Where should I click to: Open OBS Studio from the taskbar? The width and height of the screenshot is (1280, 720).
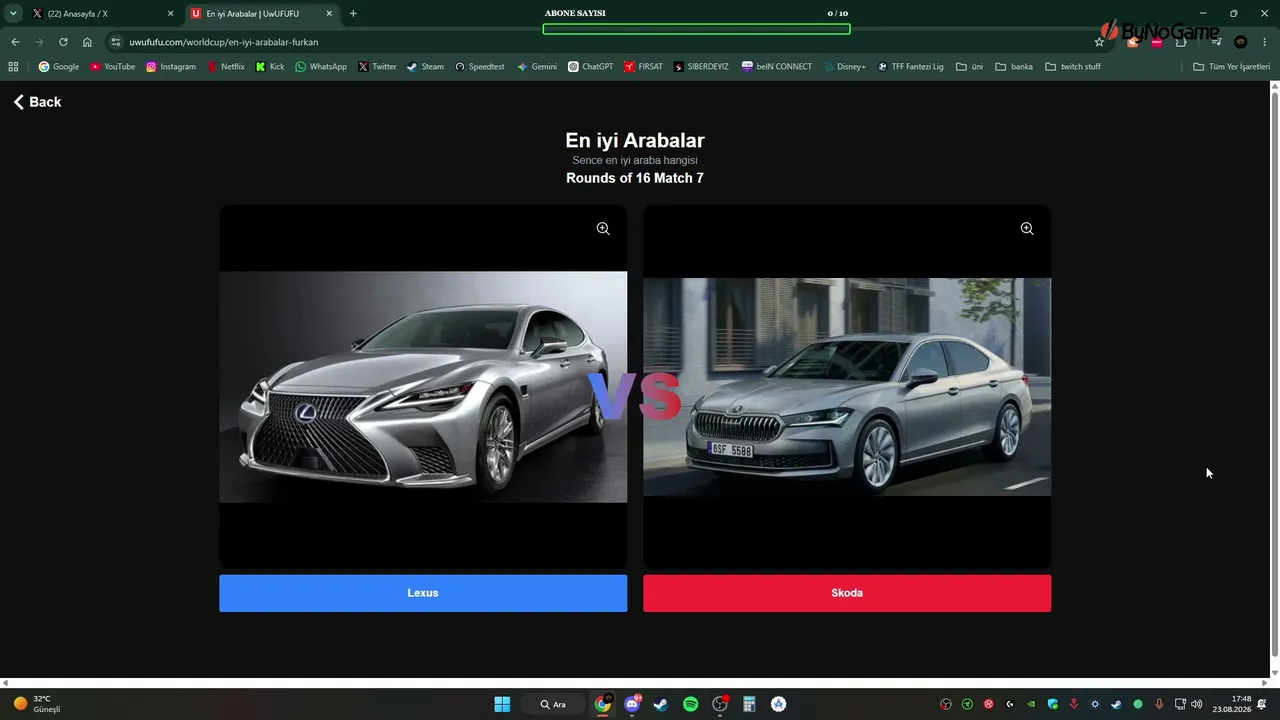click(x=720, y=704)
